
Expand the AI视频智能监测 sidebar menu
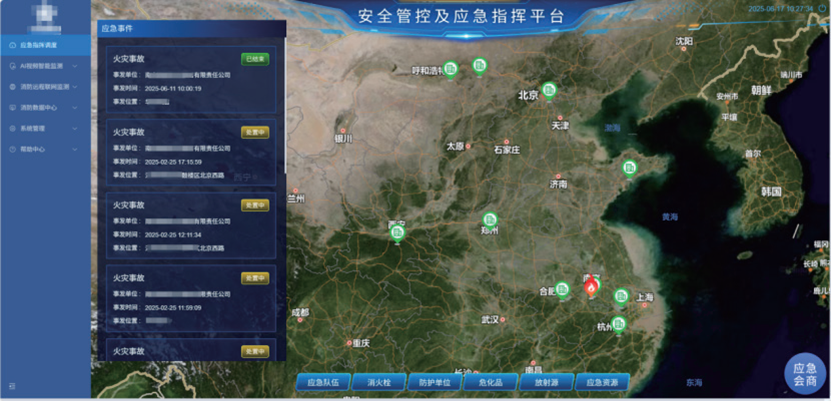pyautogui.click(x=44, y=65)
